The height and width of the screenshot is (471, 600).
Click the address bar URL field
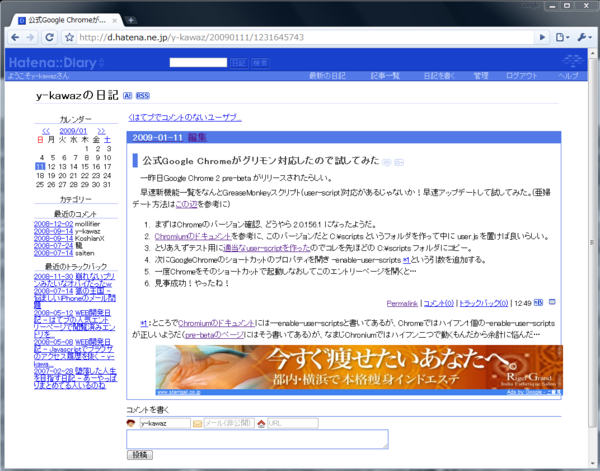point(304,37)
